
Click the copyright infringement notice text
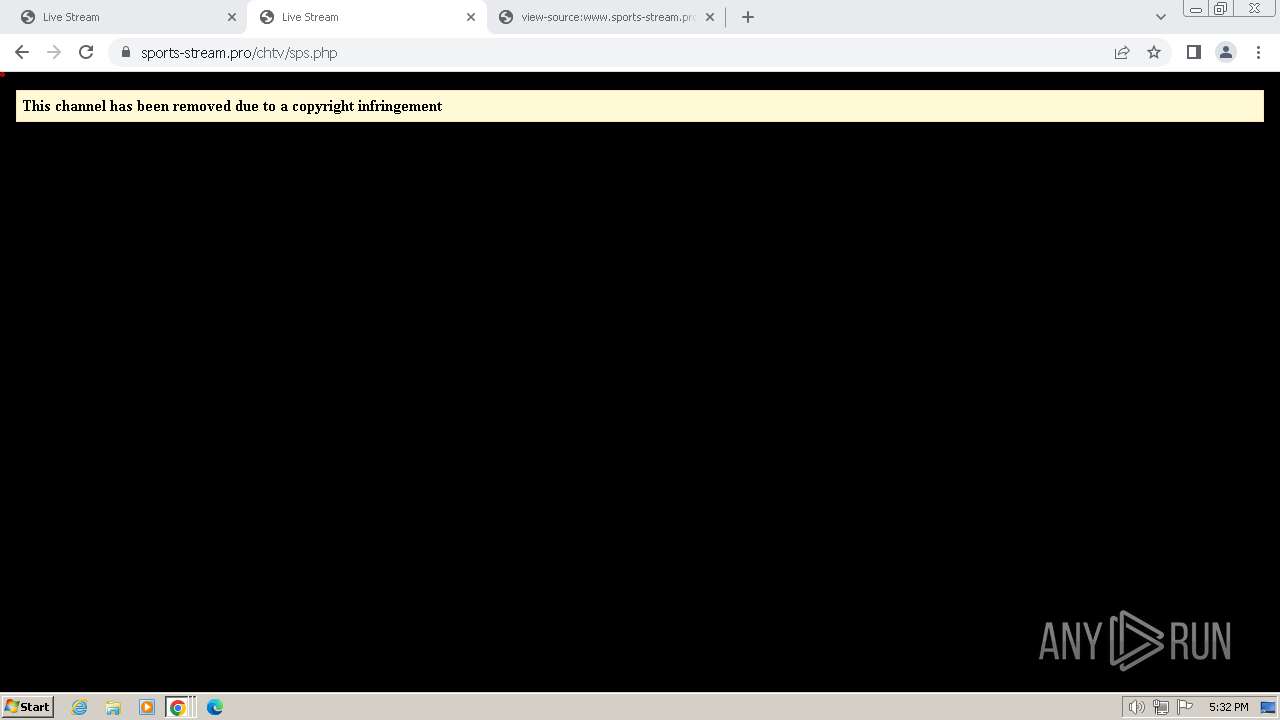coord(232,106)
